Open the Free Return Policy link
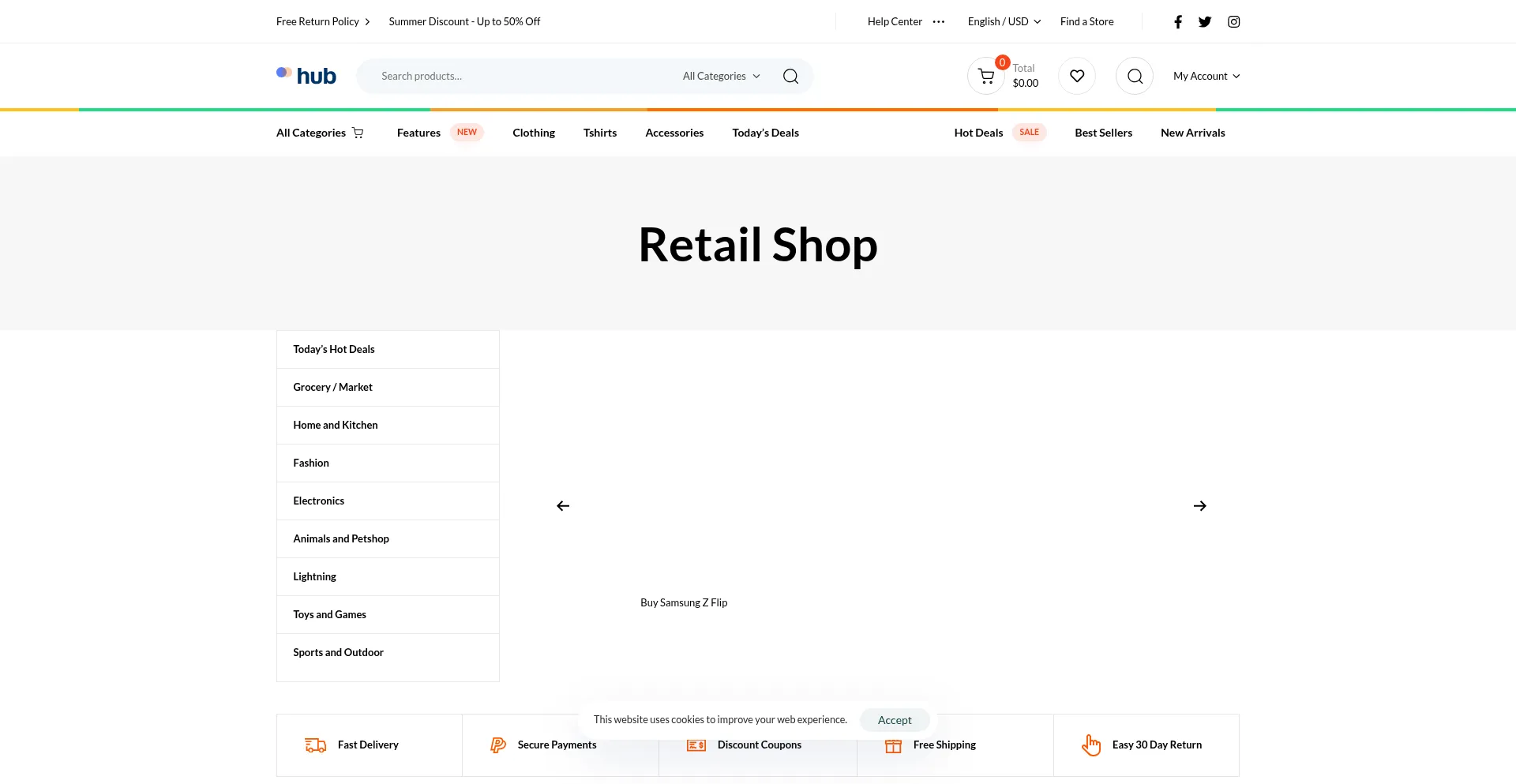 coord(317,22)
